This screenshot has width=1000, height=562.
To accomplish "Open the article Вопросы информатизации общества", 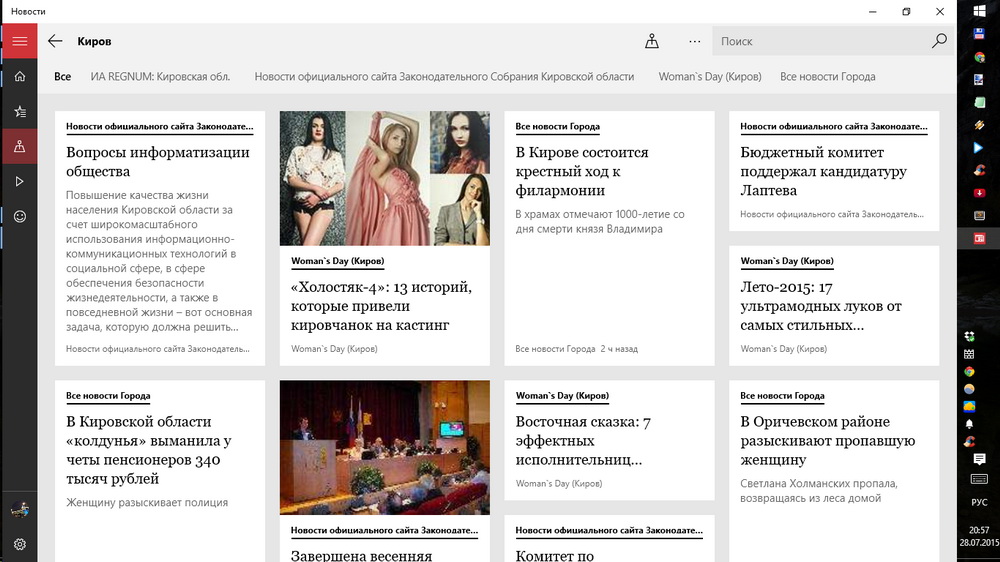I will click(158, 162).
